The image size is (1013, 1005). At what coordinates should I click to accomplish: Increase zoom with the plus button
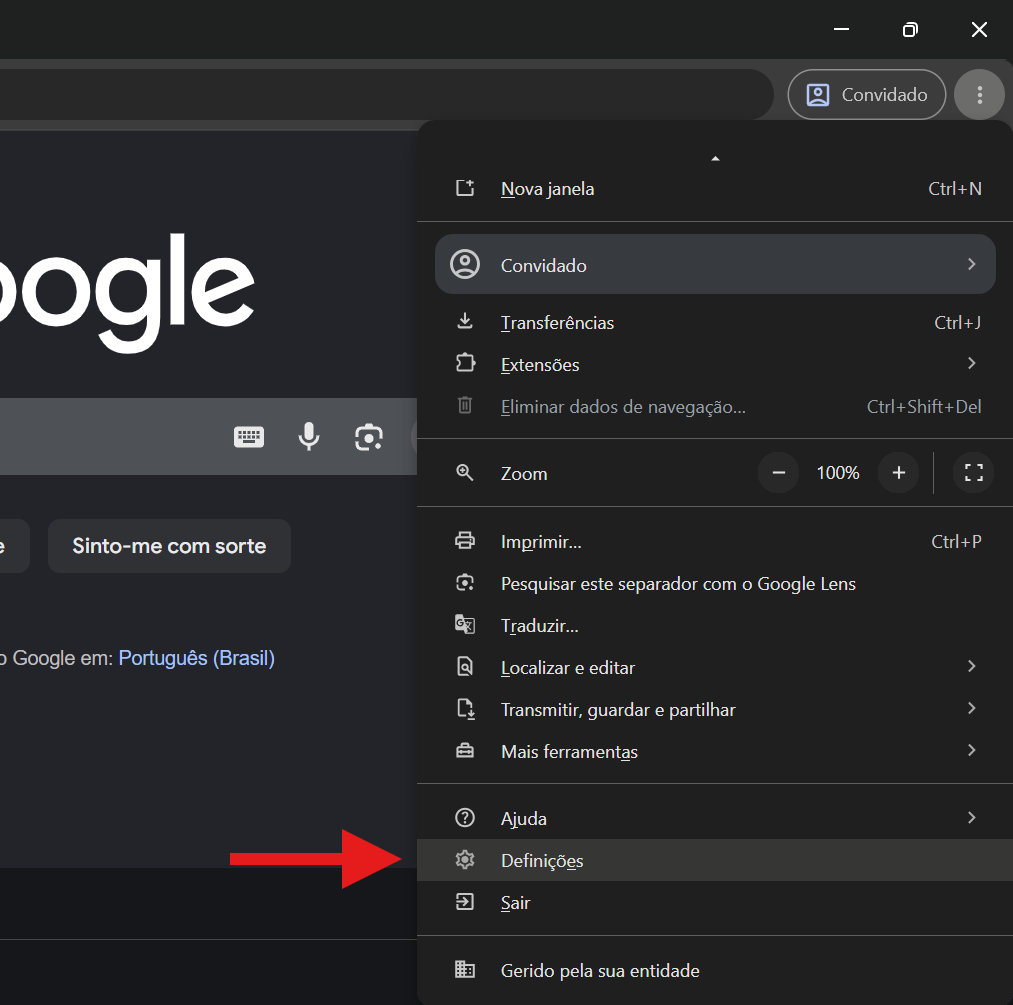[898, 473]
